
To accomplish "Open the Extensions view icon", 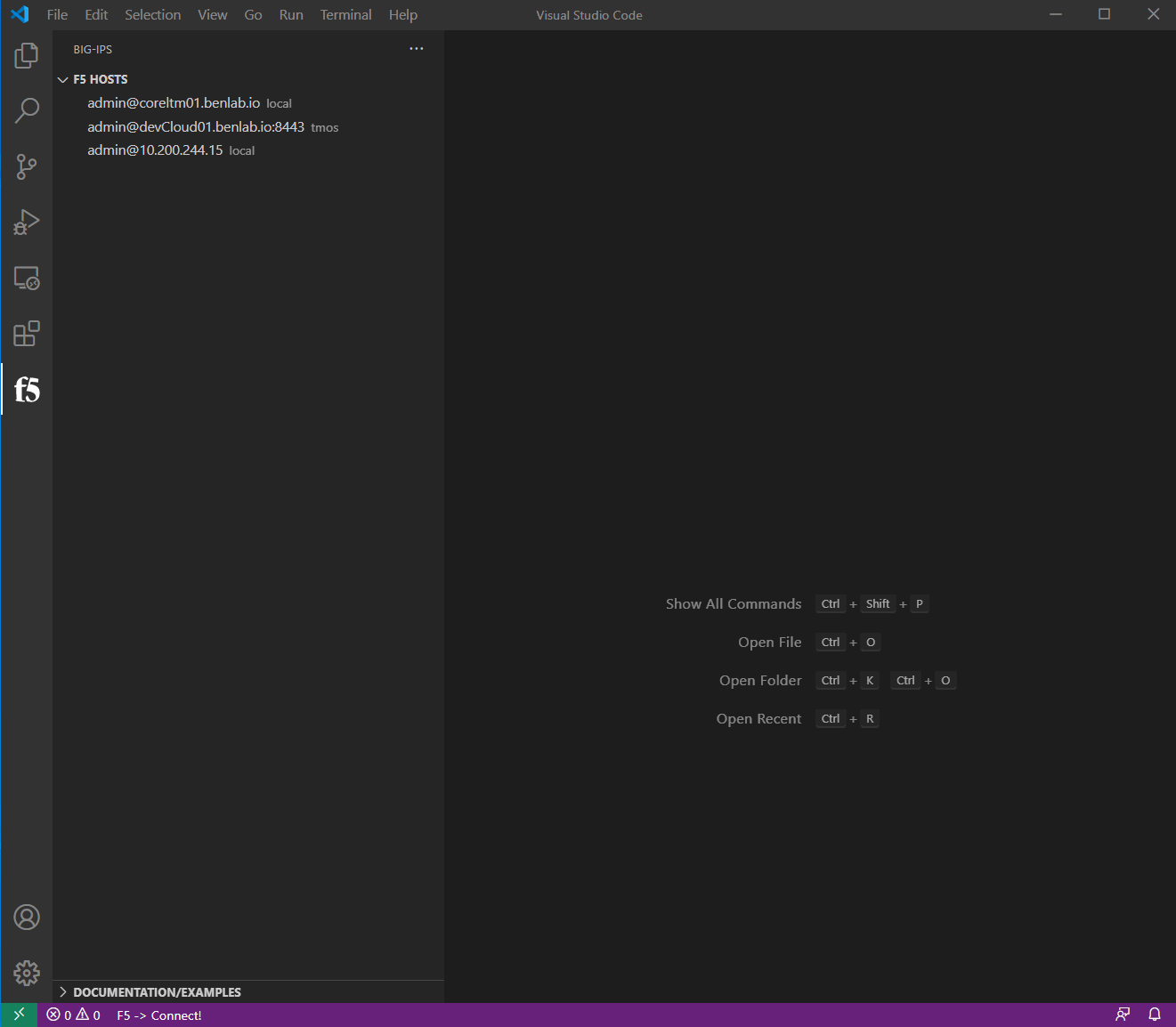I will click(x=27, y=334).
